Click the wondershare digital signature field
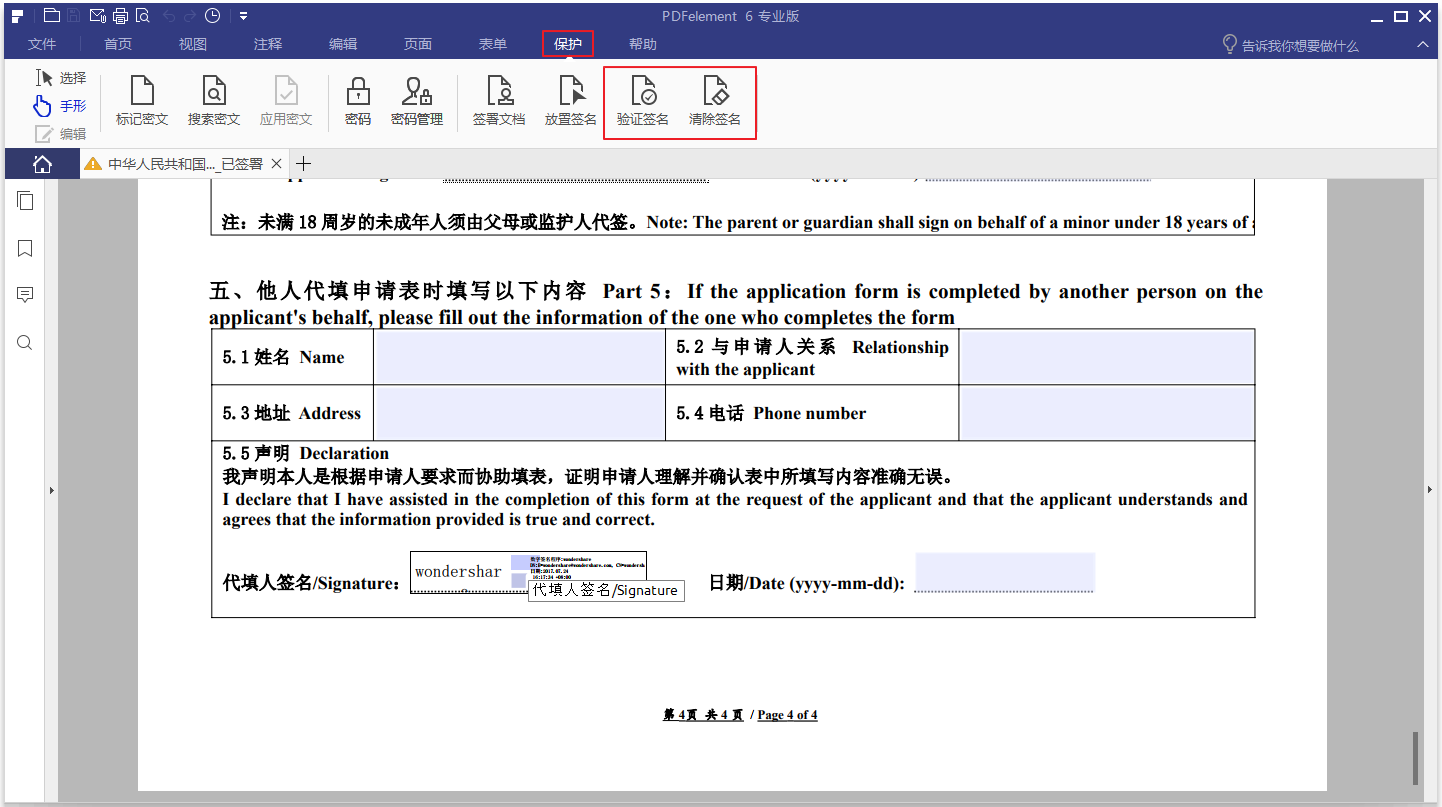The height and width of the screenshot is (807, 1442). tap(528, 572)
